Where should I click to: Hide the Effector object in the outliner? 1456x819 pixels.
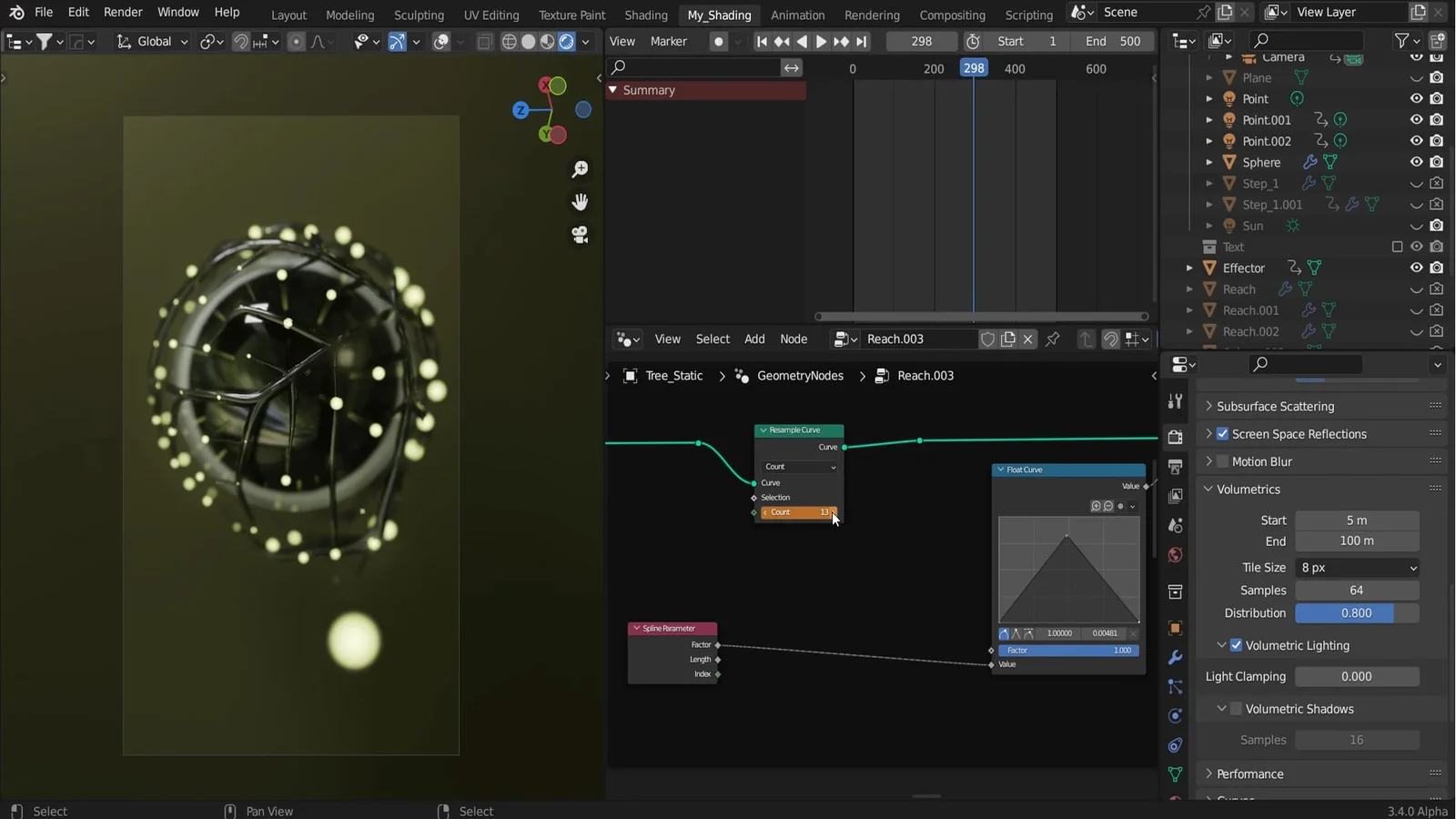pyautogui.click(x=1416, y=268)
